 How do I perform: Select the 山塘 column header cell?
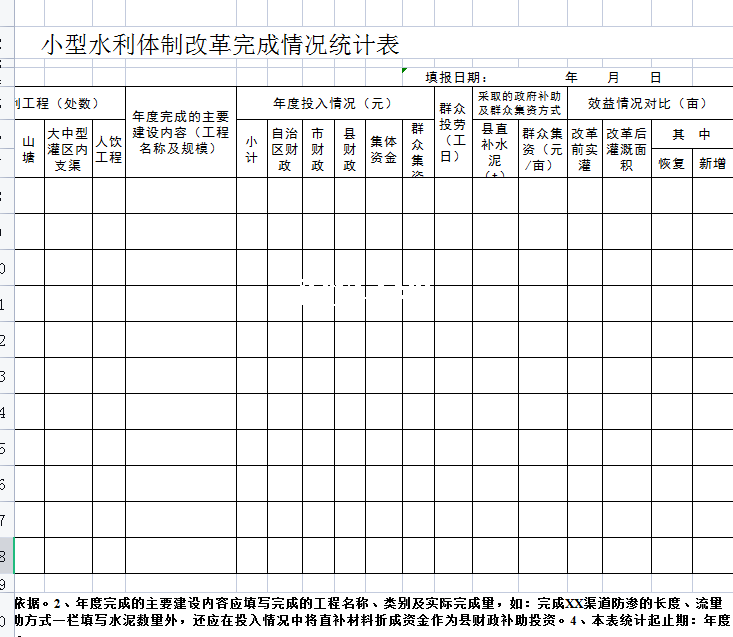tap(29, 150)
